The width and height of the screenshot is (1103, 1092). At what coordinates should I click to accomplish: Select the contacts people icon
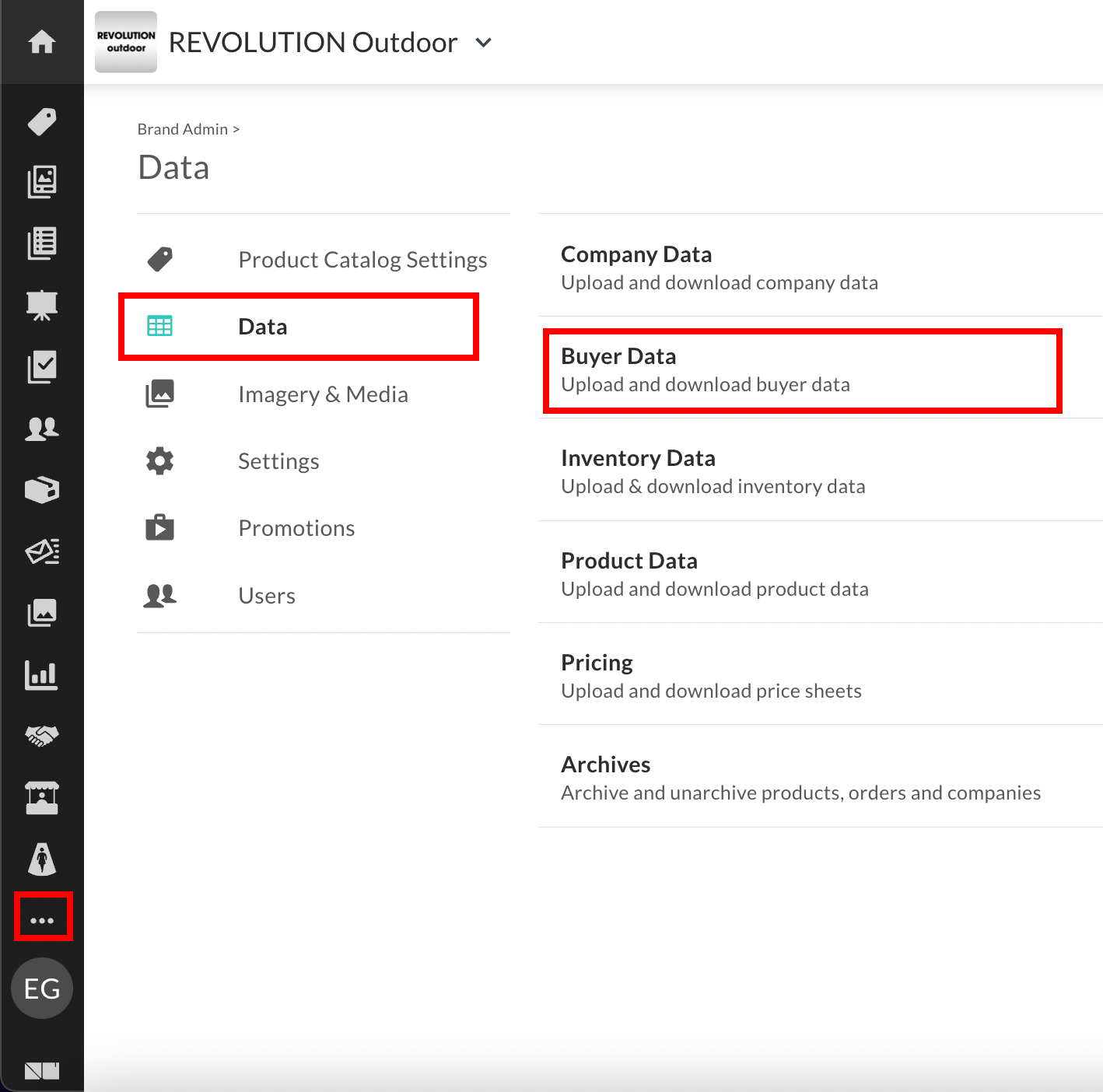(43, 429)
